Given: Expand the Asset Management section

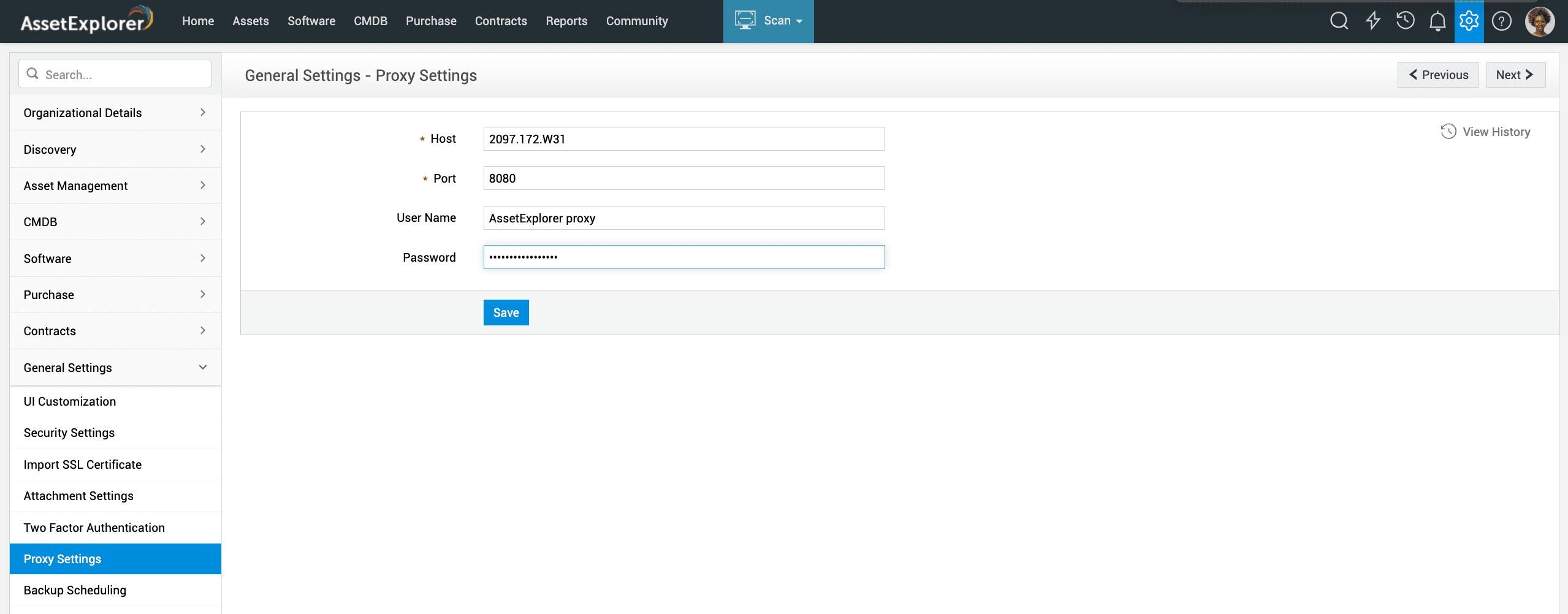Looking at the screenshot, I should (115, 186).
